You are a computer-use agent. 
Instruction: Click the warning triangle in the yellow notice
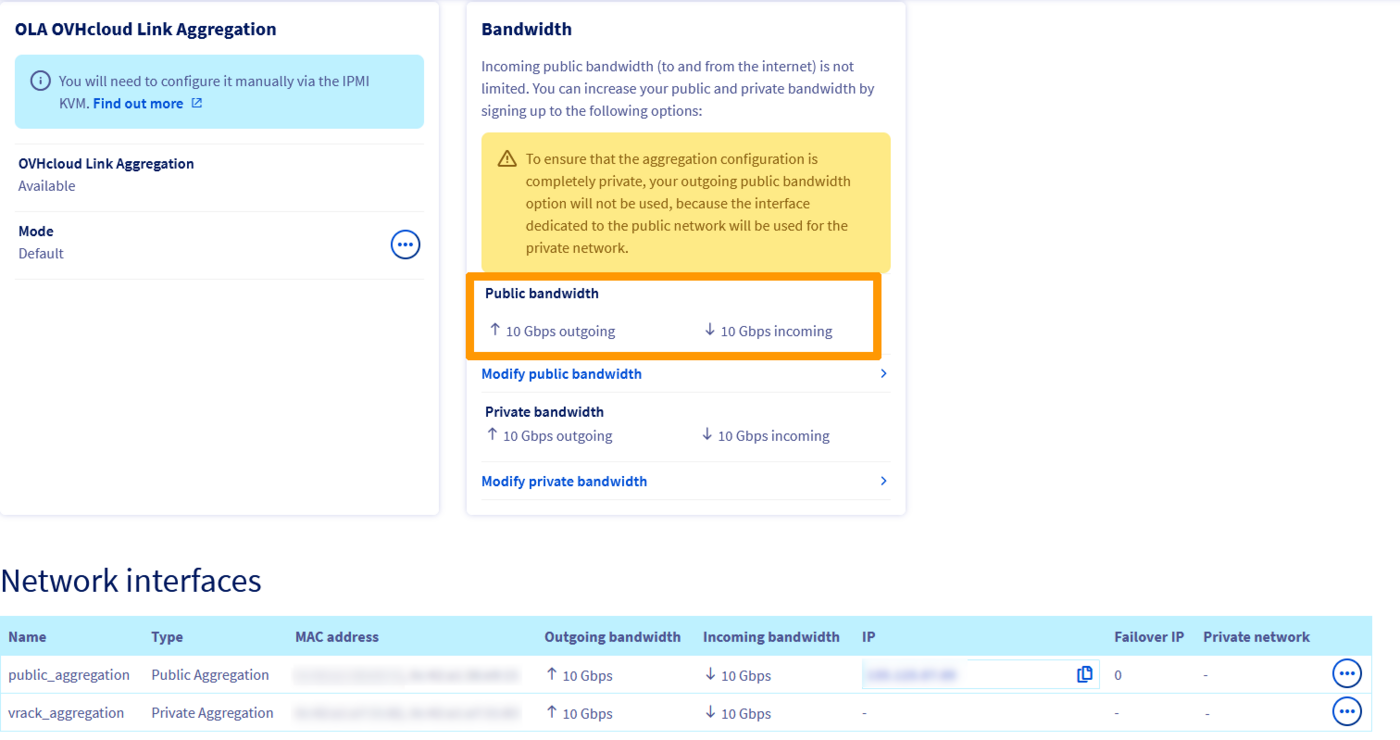507,159
